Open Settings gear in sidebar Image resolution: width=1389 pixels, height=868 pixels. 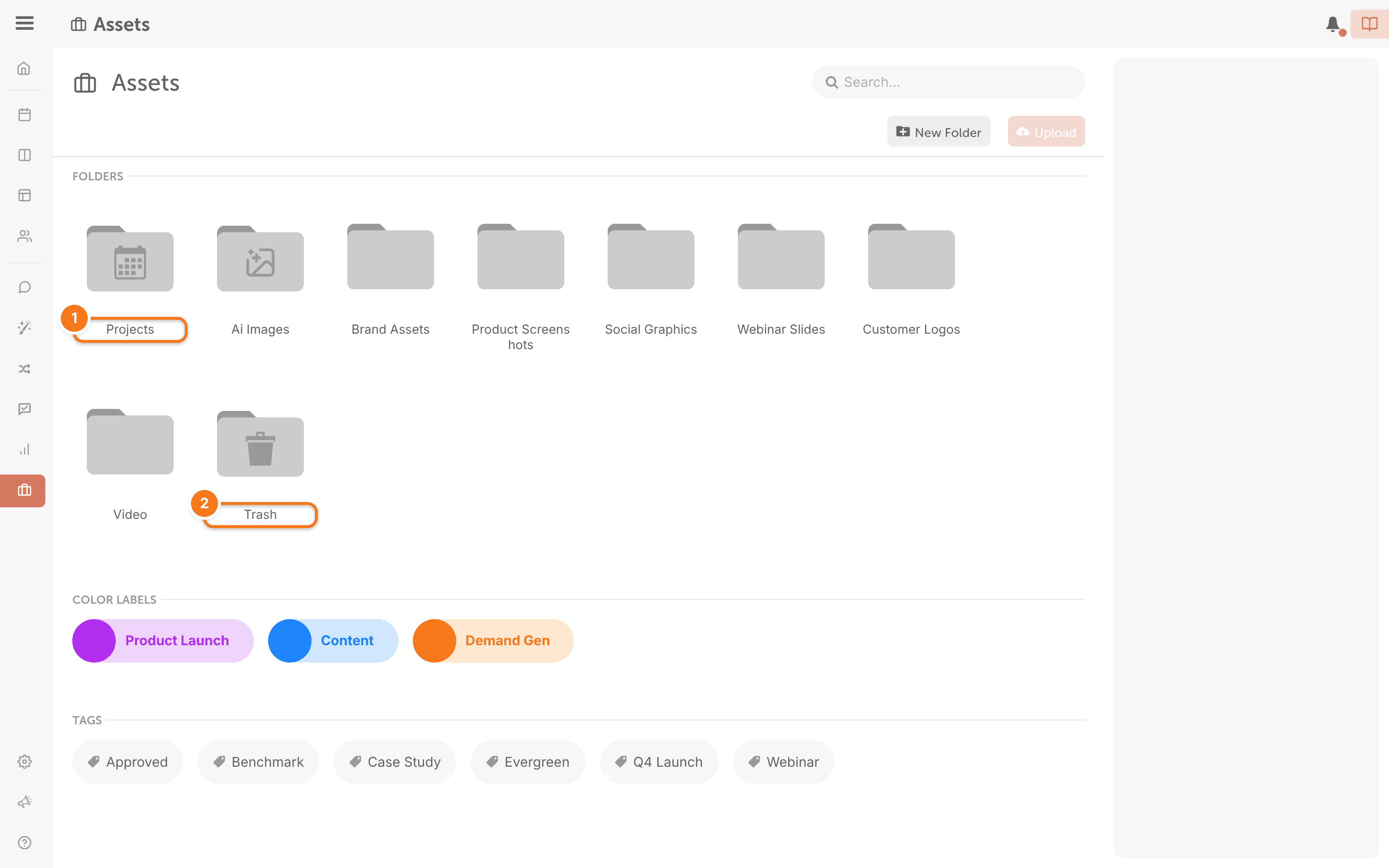pyautogui.click(x=24, y=762)
